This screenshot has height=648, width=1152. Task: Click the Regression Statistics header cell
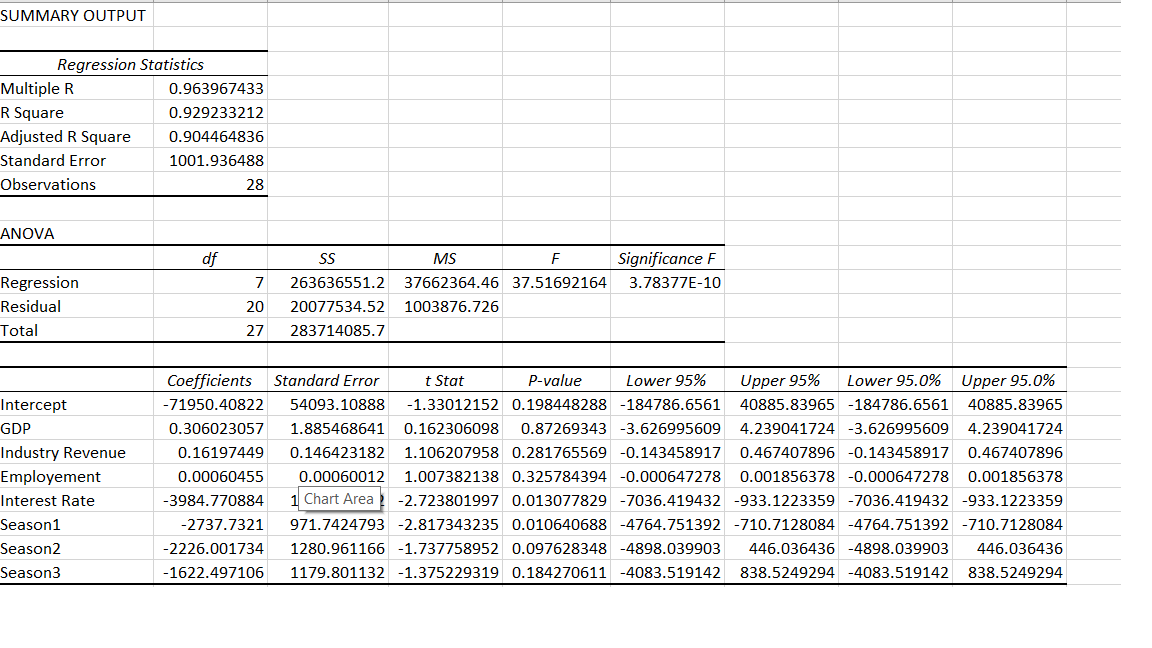[x=133, y=64]
